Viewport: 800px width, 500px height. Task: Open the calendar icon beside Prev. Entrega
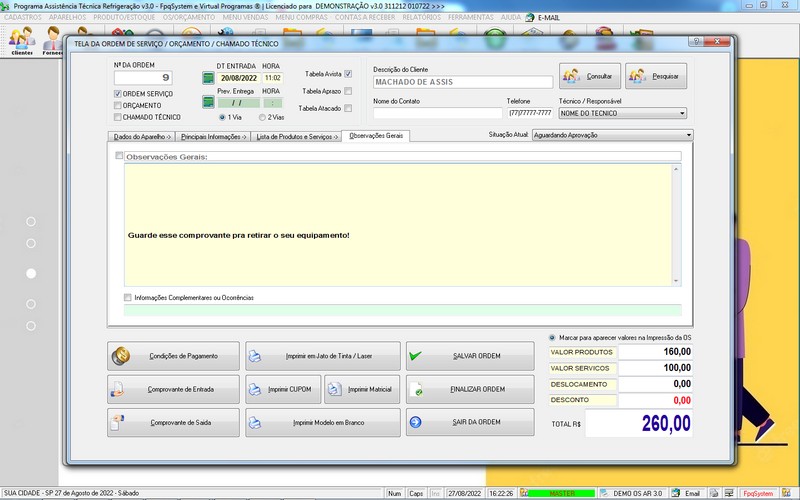(208, 102)
